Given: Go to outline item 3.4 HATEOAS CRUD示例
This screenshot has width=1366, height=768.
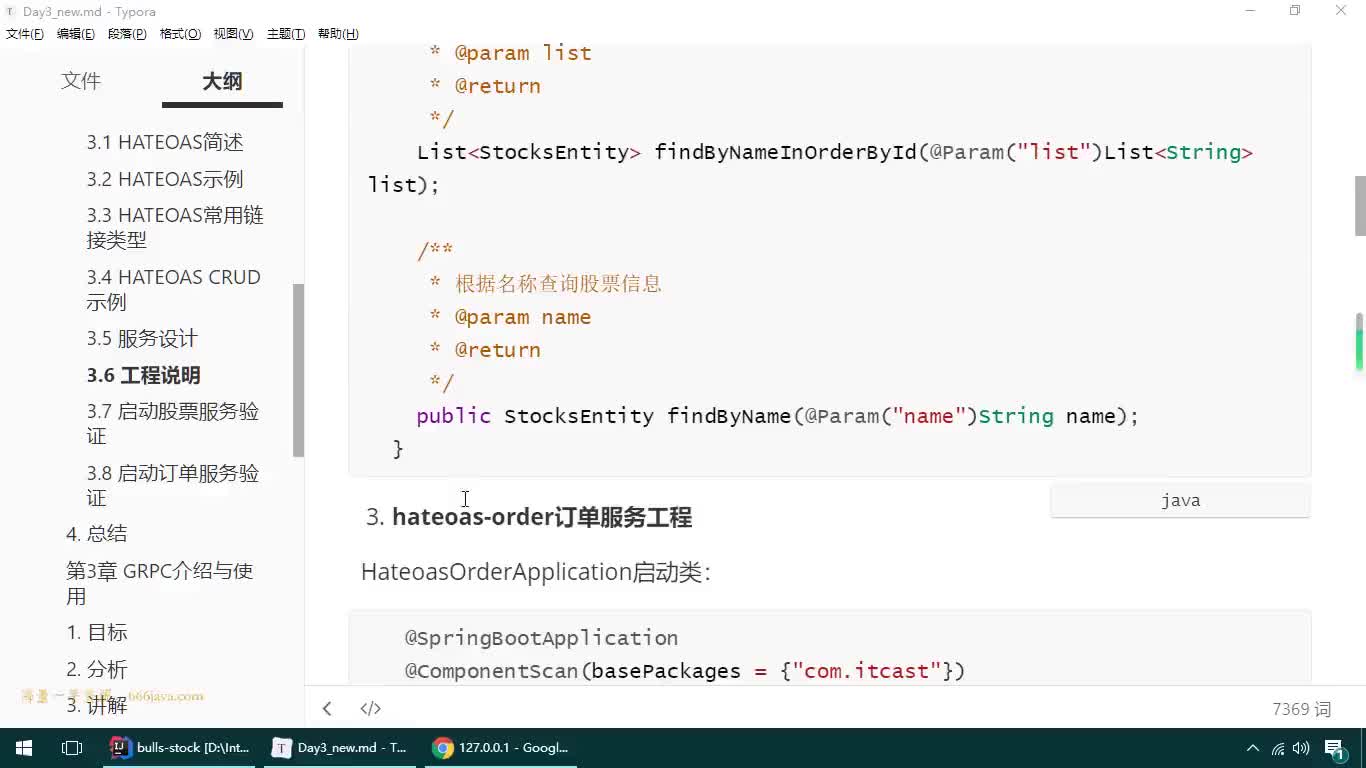Looking at the screenshot, I should (x=174, y=290).
